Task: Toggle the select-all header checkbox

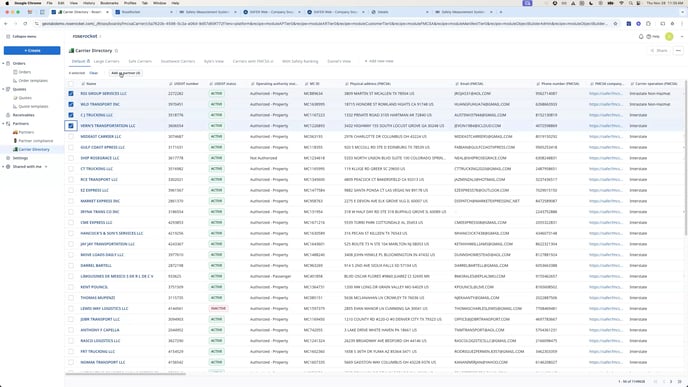Action: [x=71, y=83]
